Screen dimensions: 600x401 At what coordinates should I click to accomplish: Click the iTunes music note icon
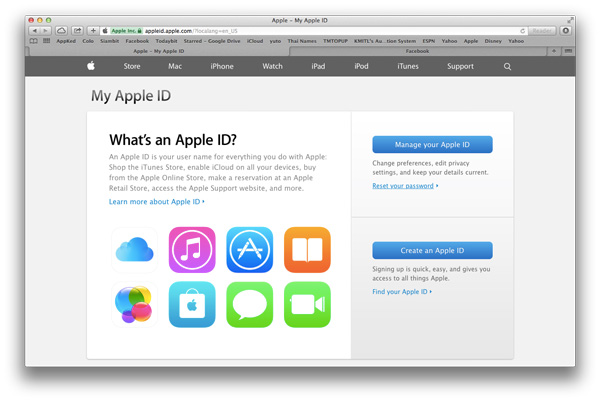pos(192,250)
